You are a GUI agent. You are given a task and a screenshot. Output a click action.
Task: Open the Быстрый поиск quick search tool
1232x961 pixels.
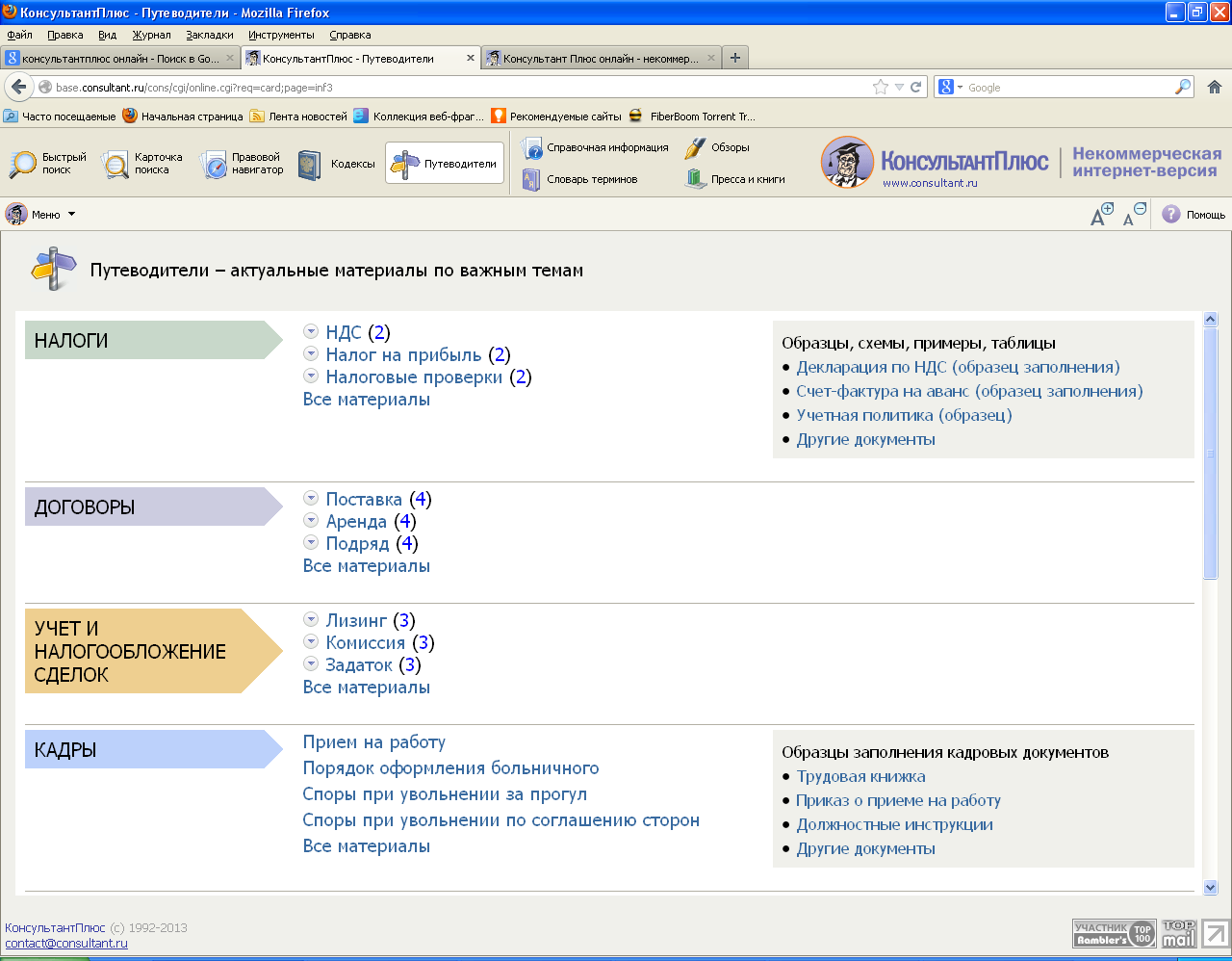48,164
